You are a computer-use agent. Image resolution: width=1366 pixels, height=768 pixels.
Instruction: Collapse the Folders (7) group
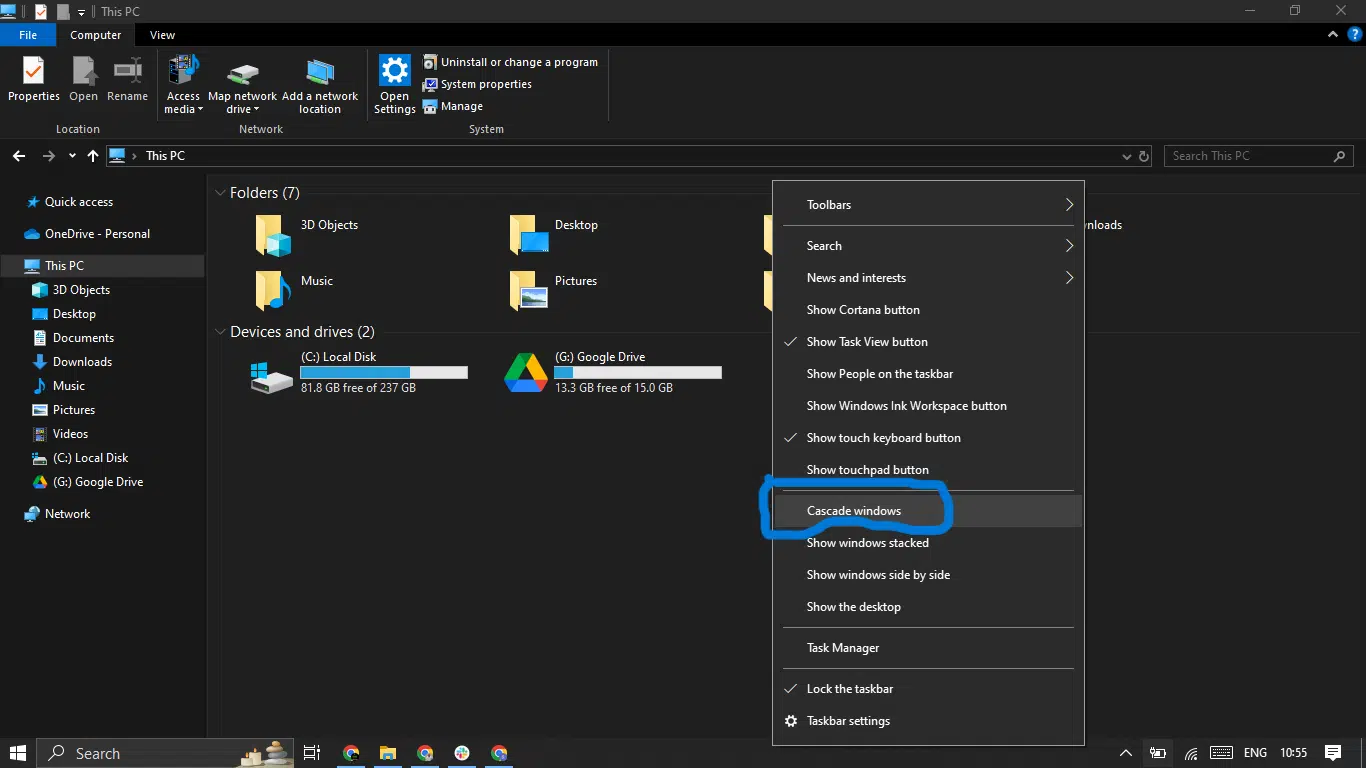[x=220, y=193]
